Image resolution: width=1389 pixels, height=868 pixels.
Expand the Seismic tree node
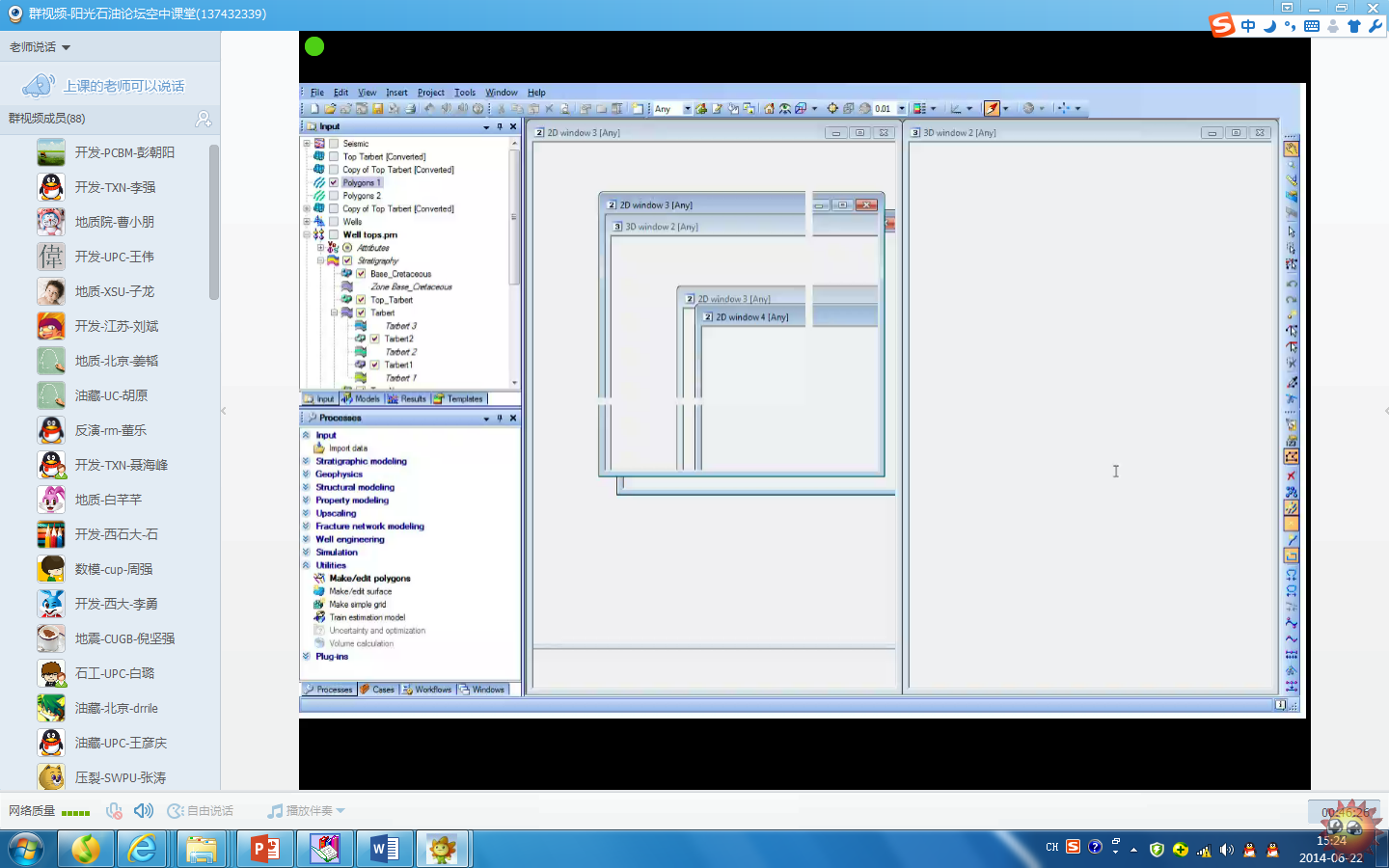307,144
